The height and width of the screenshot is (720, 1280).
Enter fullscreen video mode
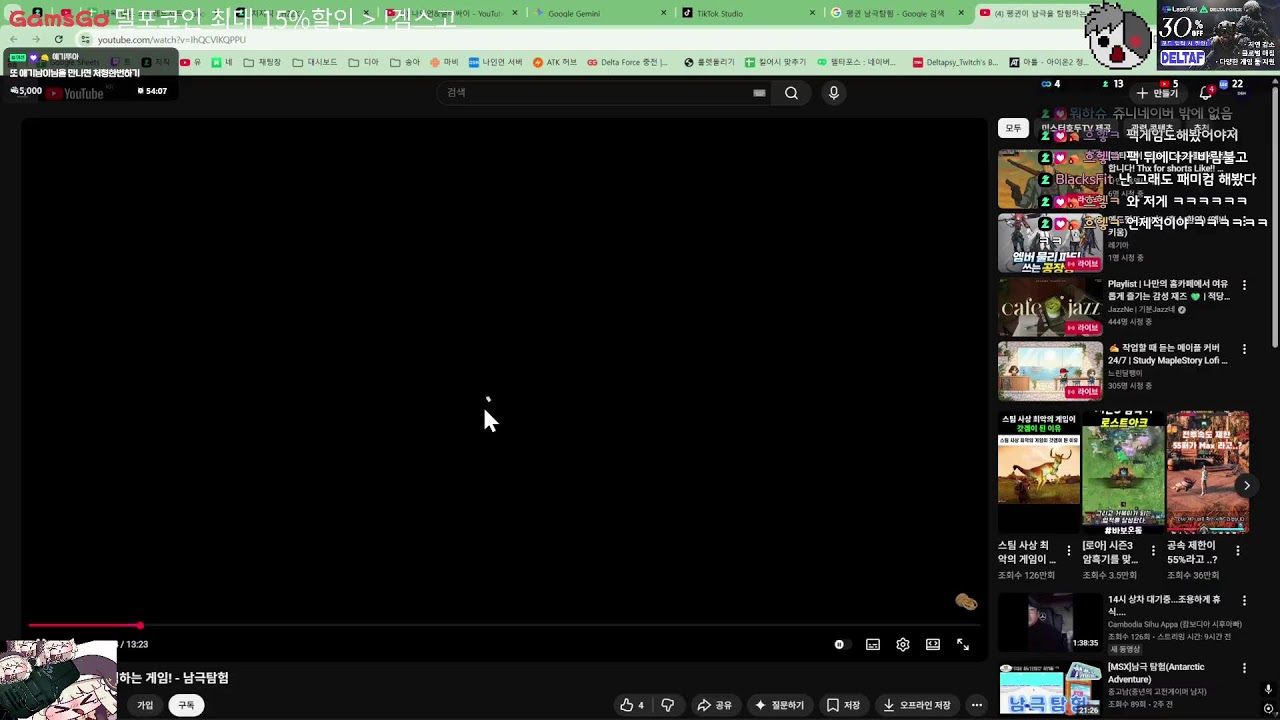click(x=963, y=645)
